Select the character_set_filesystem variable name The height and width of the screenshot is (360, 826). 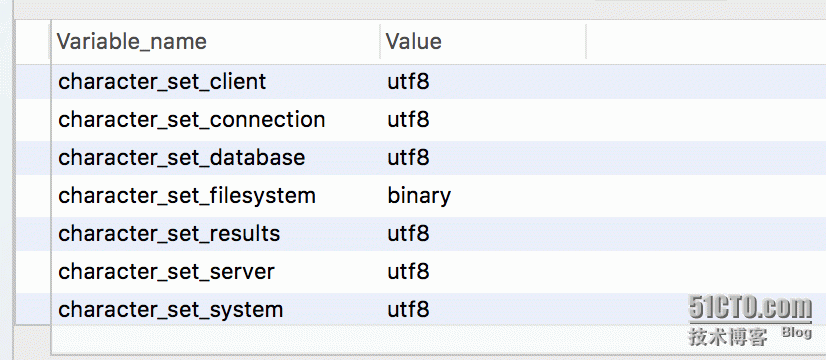click(187, 196)
